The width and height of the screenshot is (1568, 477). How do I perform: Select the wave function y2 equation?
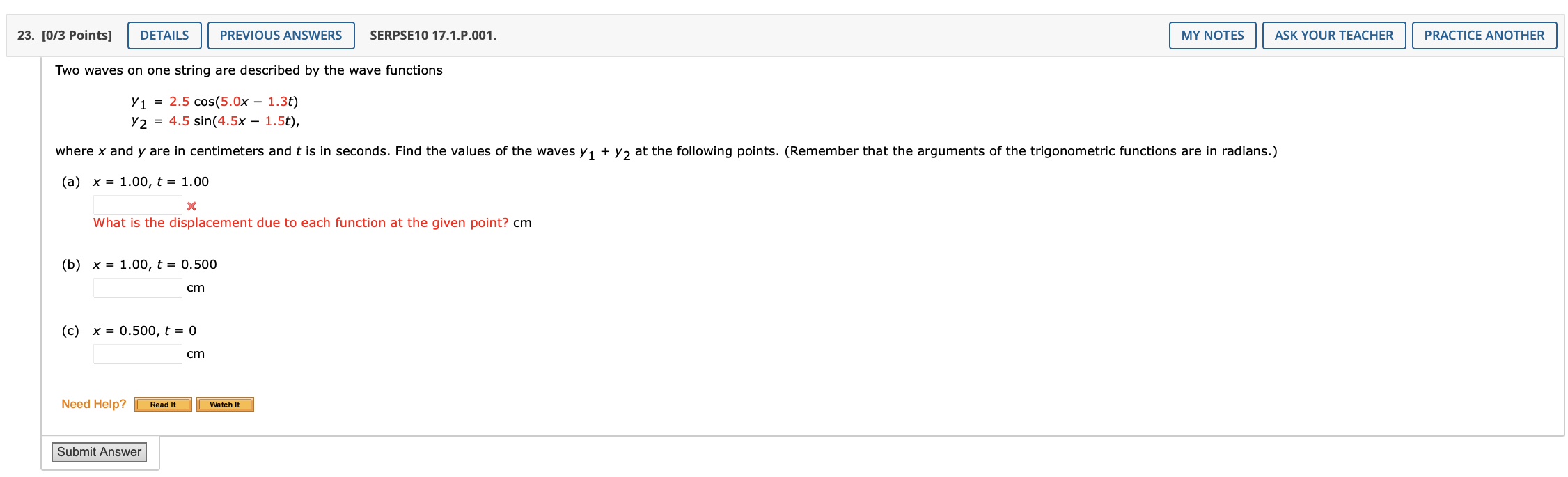214,122
